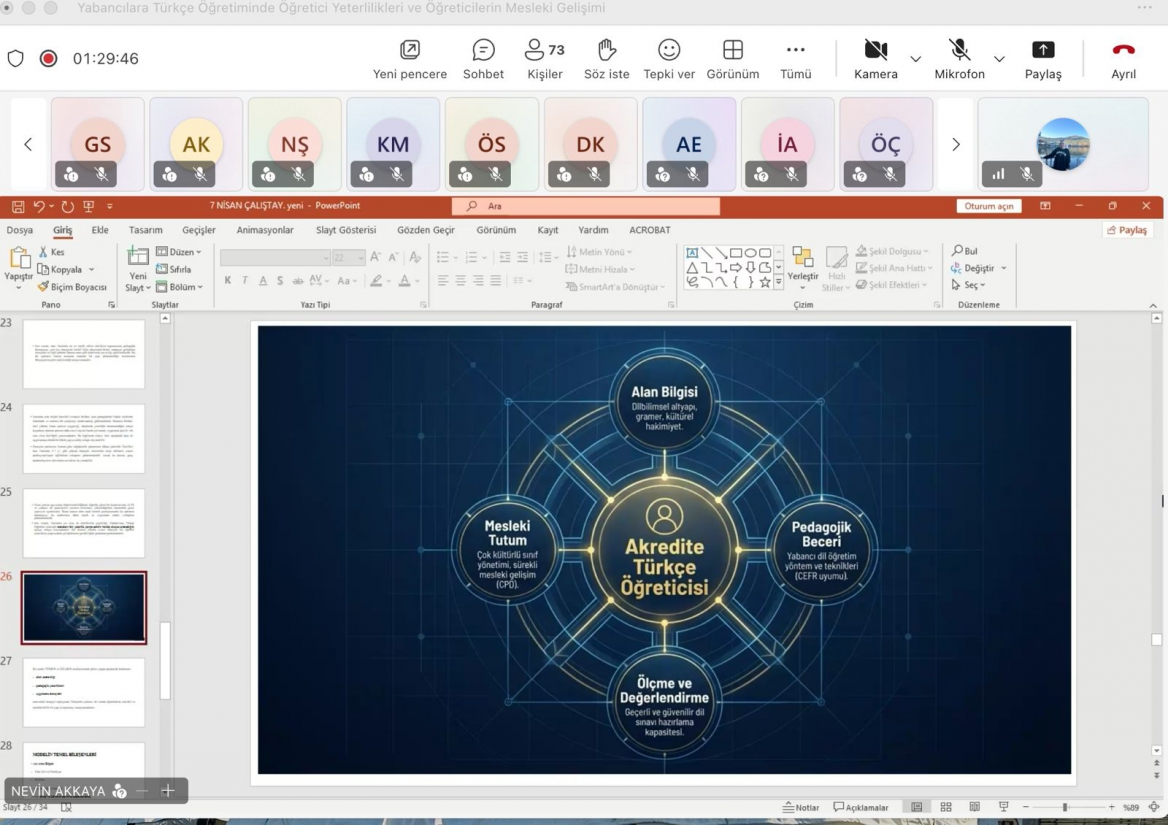Image resolution: width=1168 pixels, height=825 pixels.
Task: Expand the Kamera options arrow
Action: 915,60
